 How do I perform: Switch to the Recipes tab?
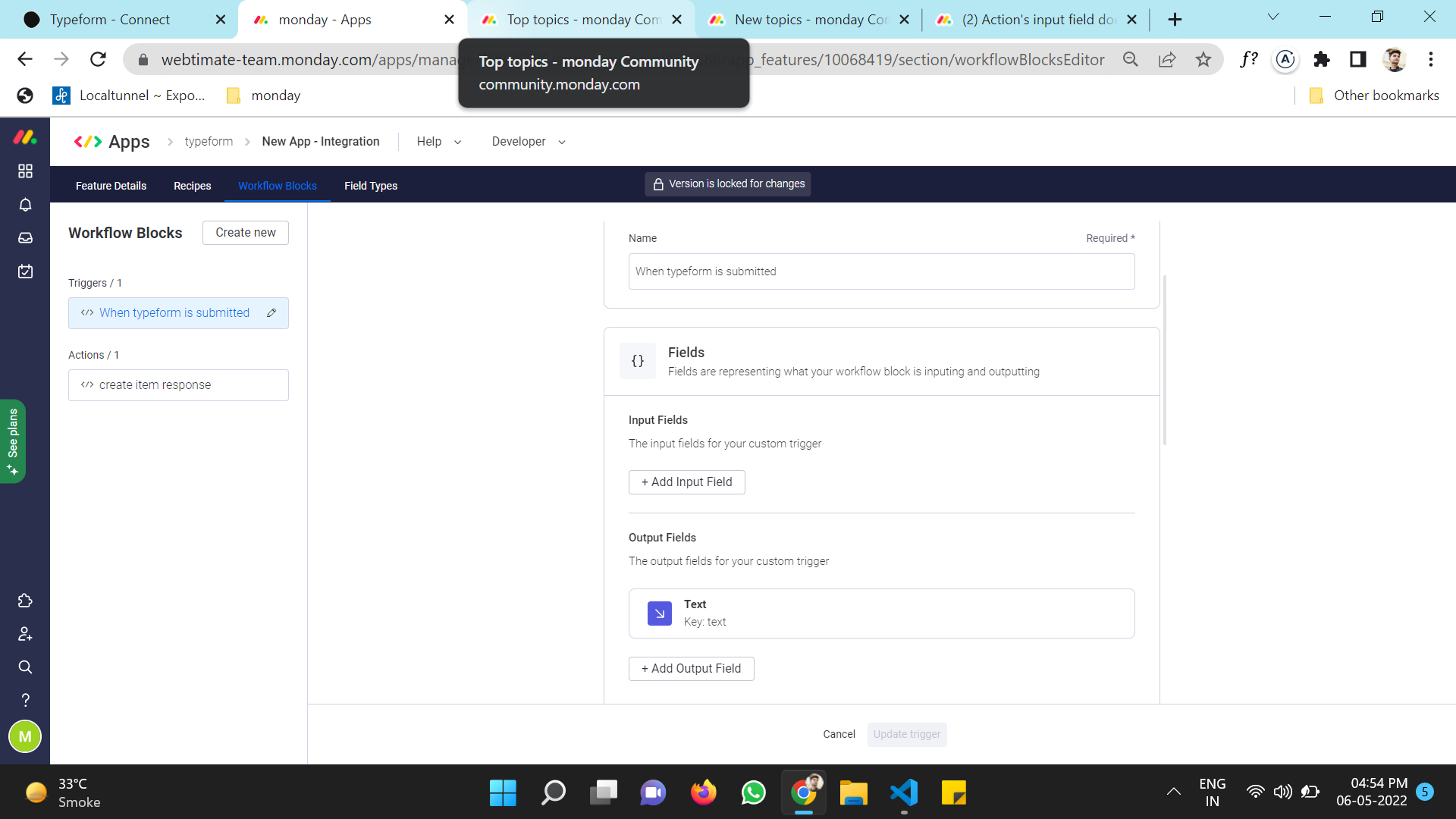(192, 186)
